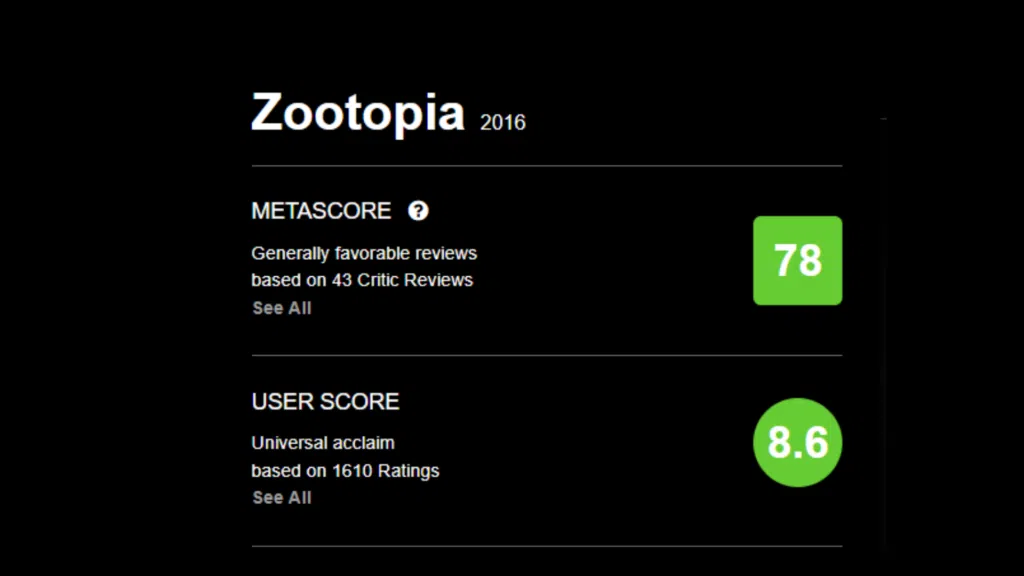Image resolution: width=1024 pixels, height=576 pixels.
Task: Click the 2016 release year label
Action: pyautogui.click(x=503, y=123)
